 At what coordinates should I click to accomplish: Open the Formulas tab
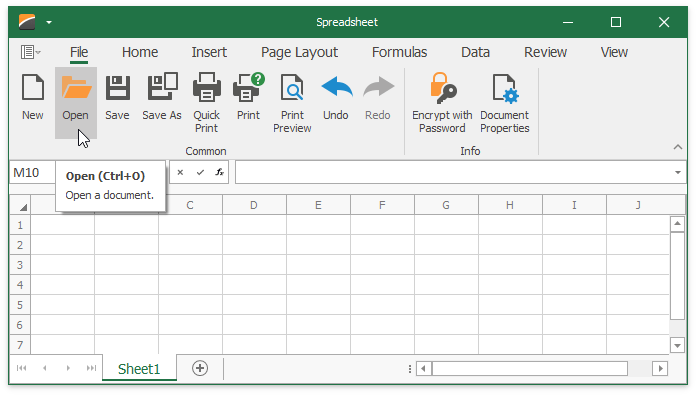click(399, 52)
